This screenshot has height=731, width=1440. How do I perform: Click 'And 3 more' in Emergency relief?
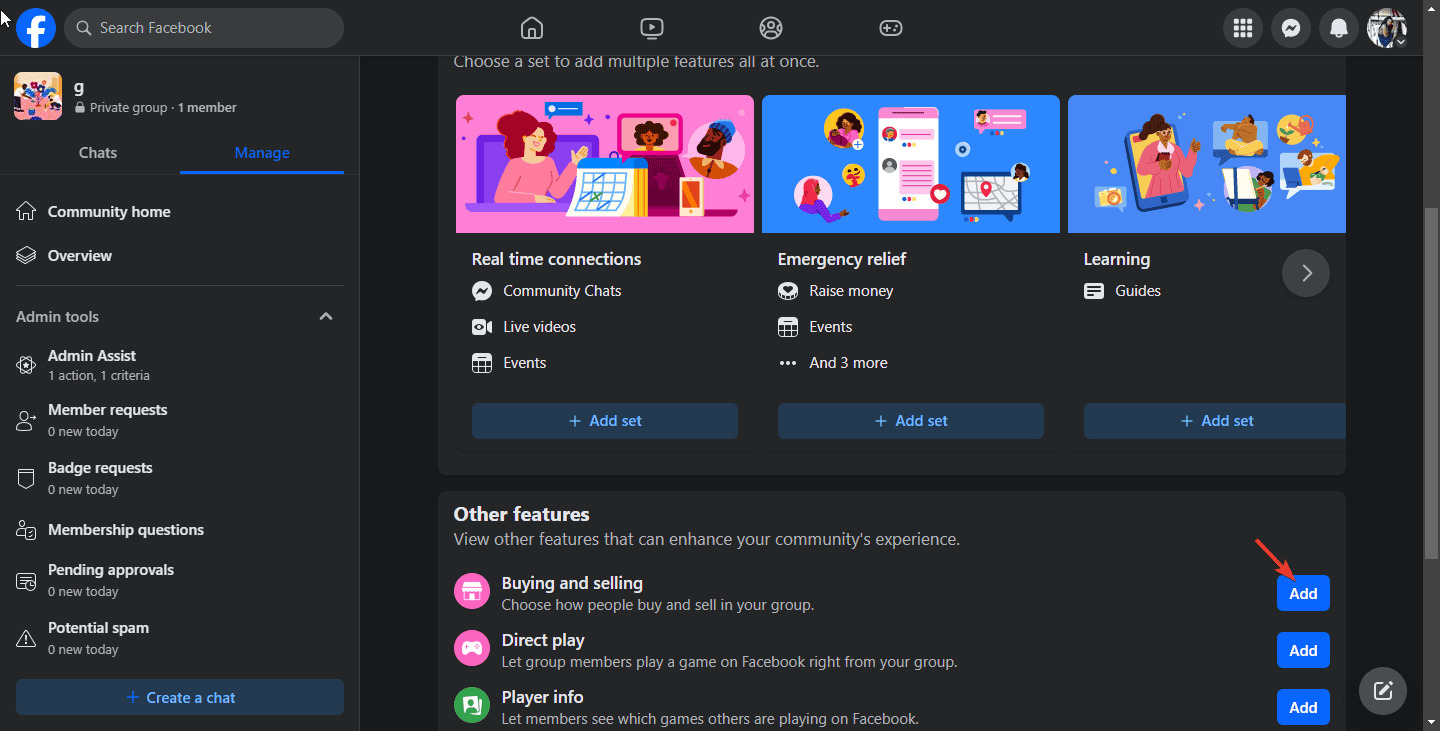click(848, 363)
